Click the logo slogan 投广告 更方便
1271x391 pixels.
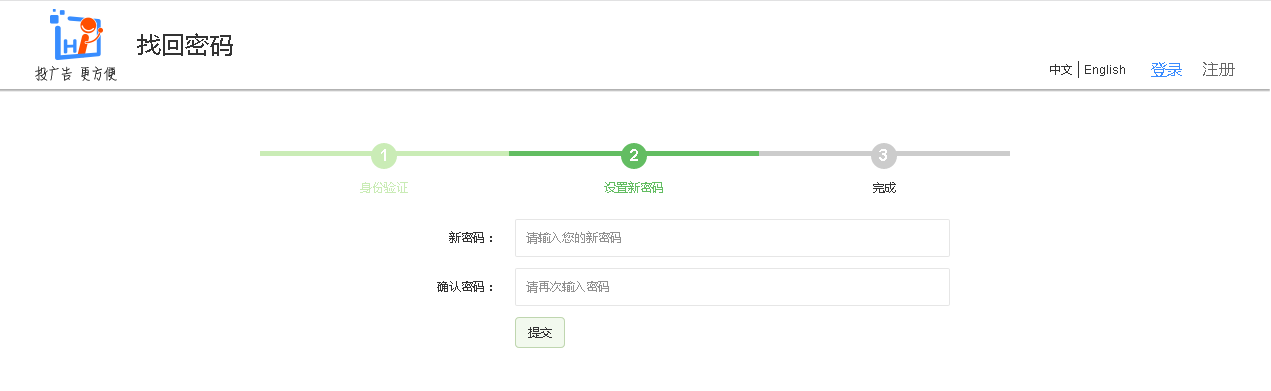[x=76, y=74]
